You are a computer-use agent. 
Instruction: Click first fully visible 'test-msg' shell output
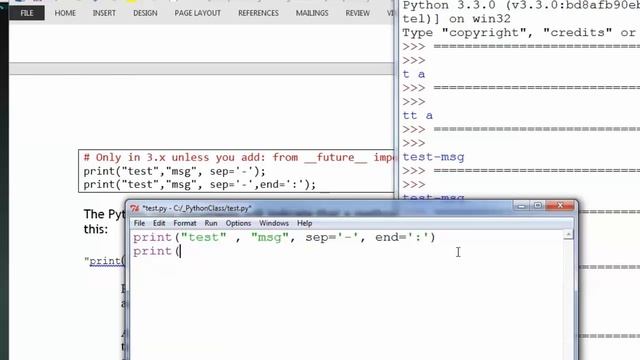433,157
